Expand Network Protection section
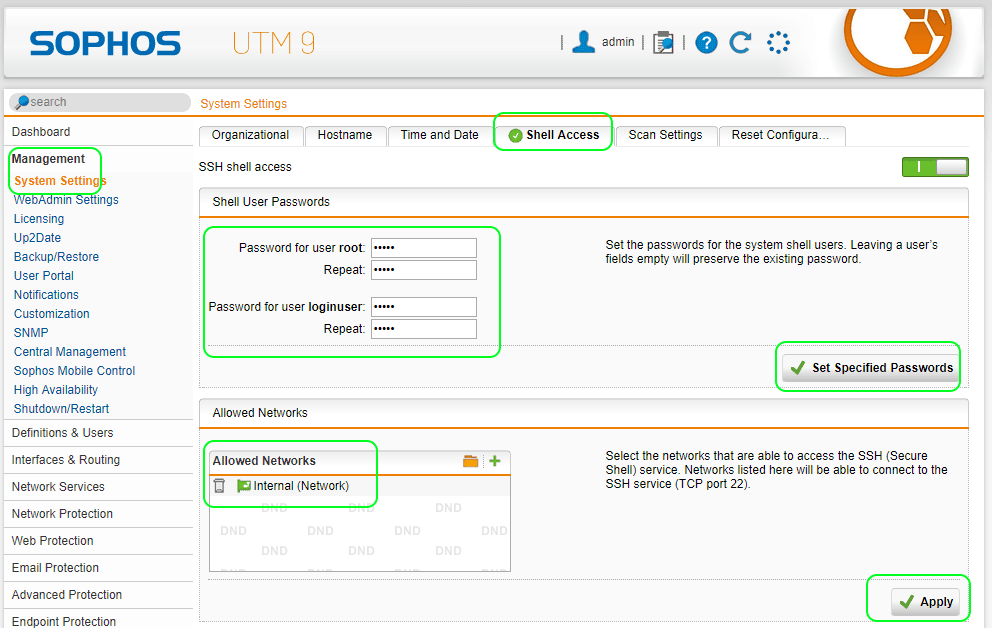Screen dimensions: 992x628 pyautogui.click(x=62, y=514)
